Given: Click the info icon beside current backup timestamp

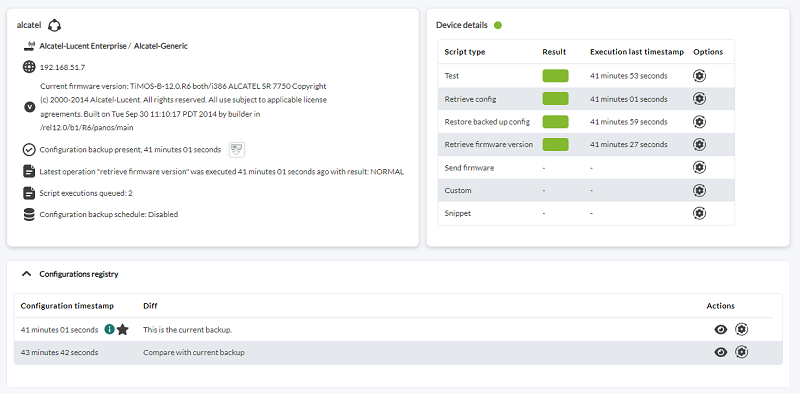Looking at the screenshot, I should [x=109, y=330].
